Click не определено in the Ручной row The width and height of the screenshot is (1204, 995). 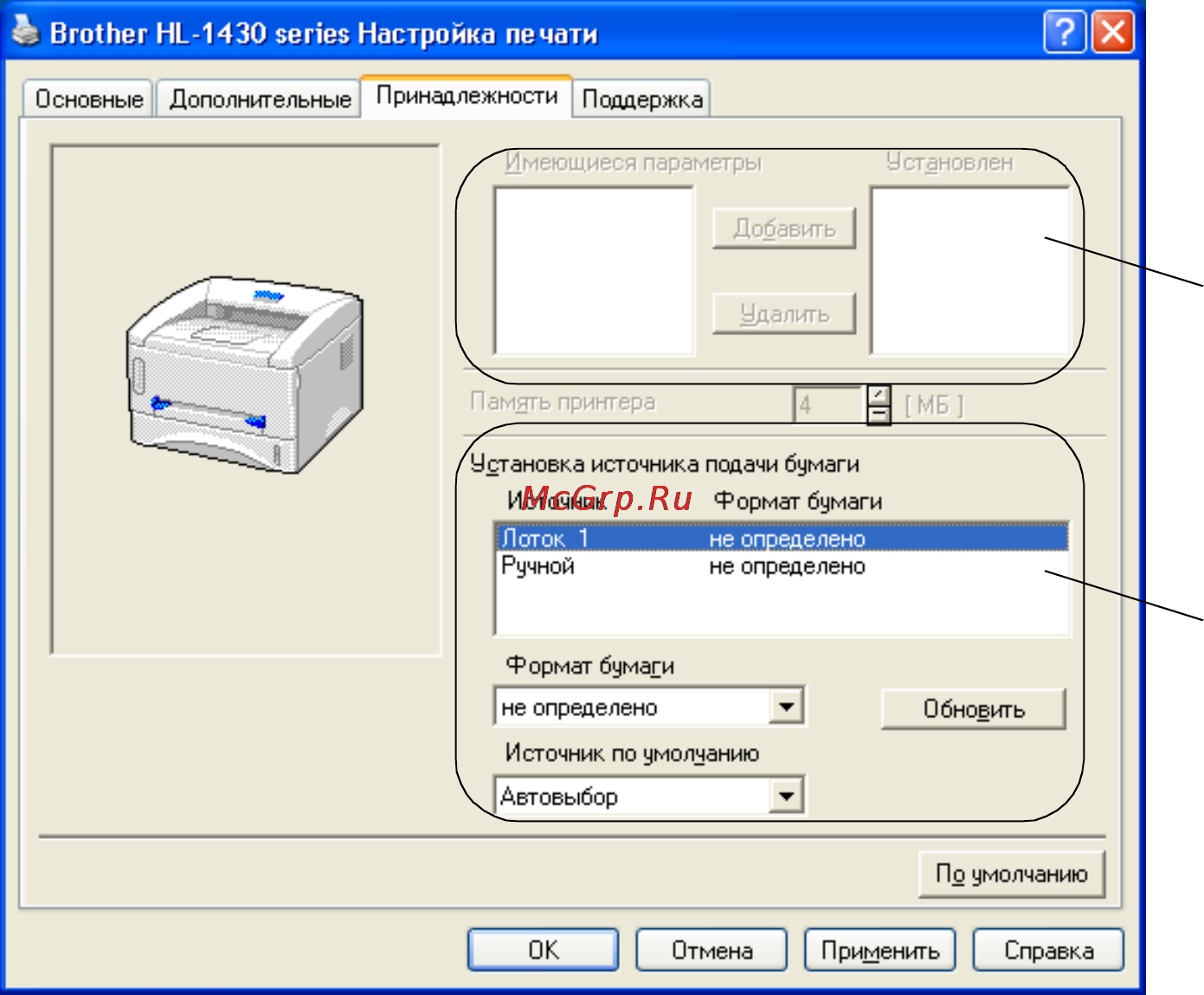coord(787,566)
